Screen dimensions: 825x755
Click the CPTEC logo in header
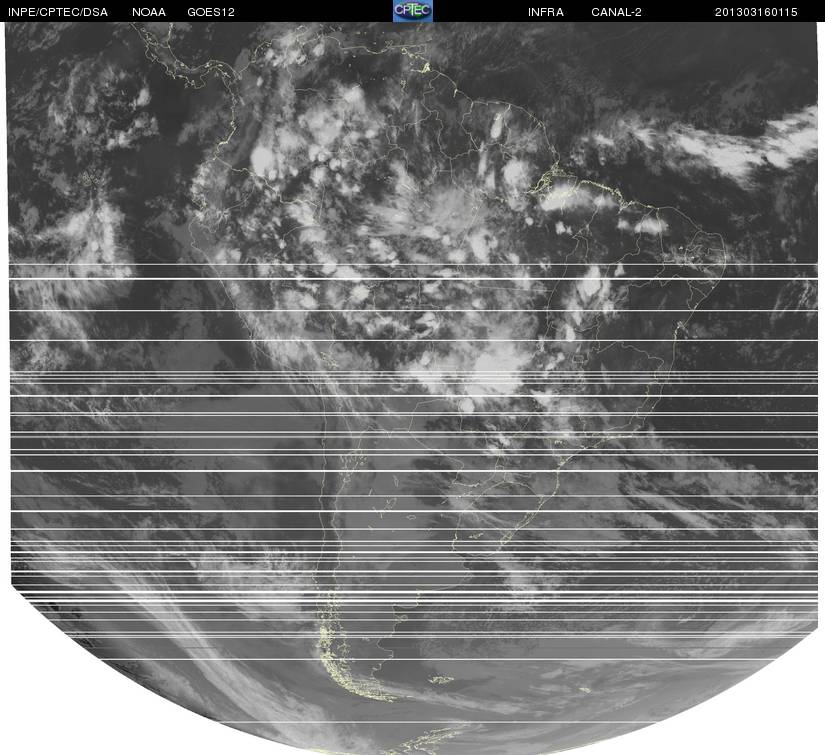tap(413, 11)
